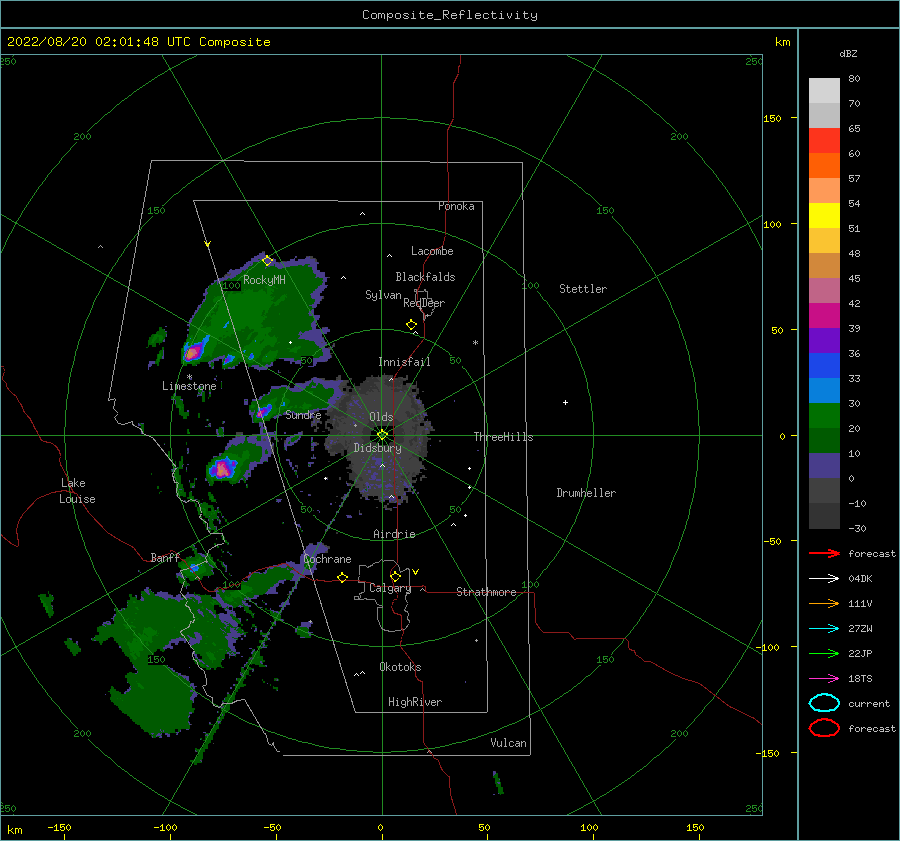This screenshot has width=900, height=841.
Task: Click the Sundre town label
Action: (303, 415)
